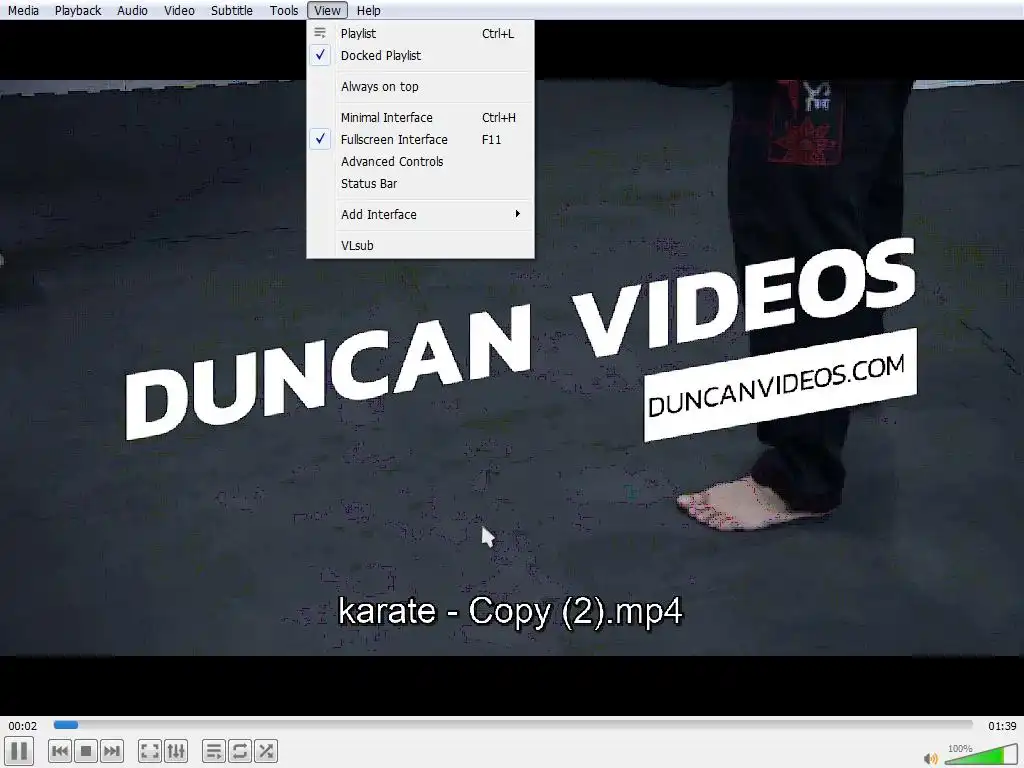The height and width of the screenshot is (768, 1024).
Task: Toggle playlist view icon in toolbar
Action: (214, 751)
